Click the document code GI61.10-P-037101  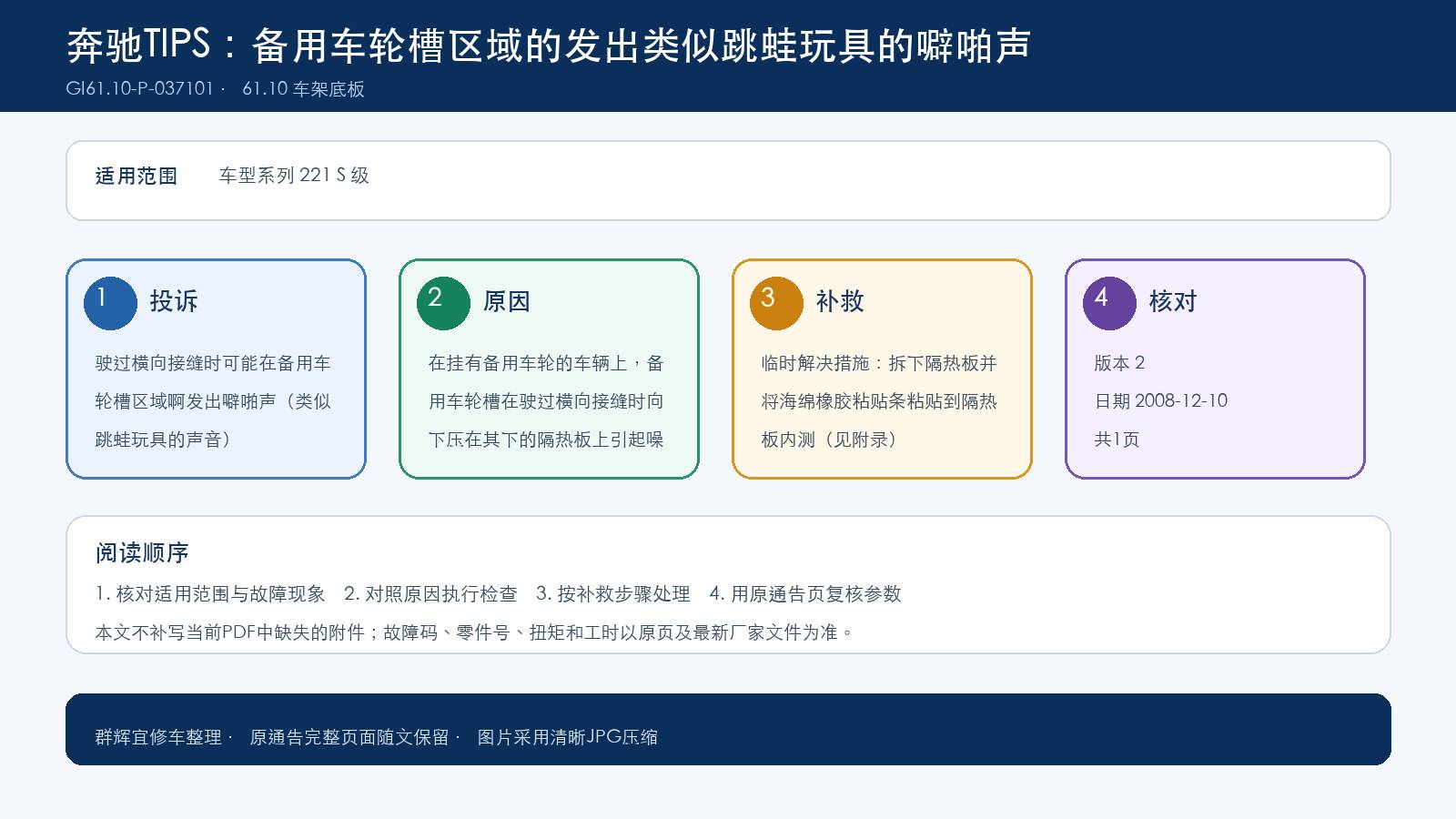pos(140,89)
